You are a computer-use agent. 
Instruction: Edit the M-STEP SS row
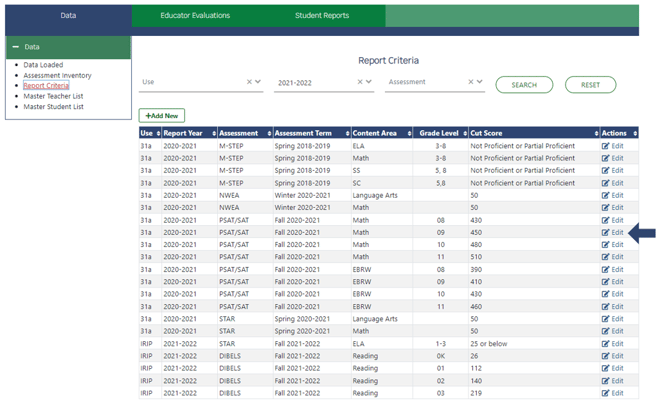click(612, 171)
